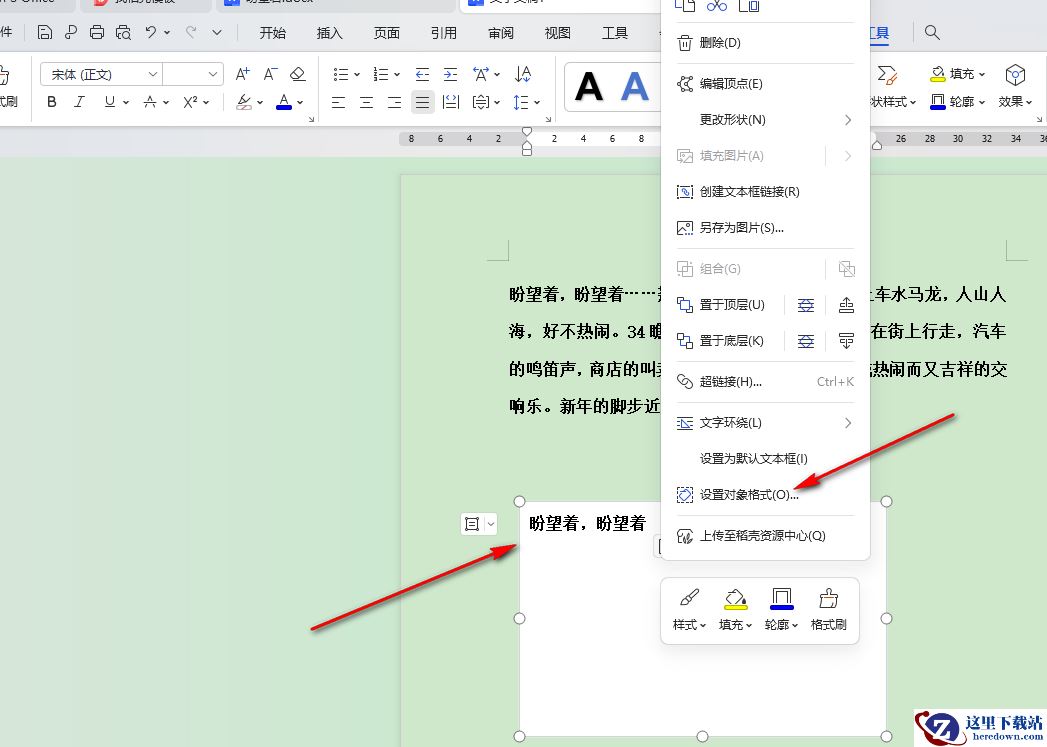Click 格式刷 in mini toolbar
Screen dimensions: 1047x747
[x=828, y=610]
